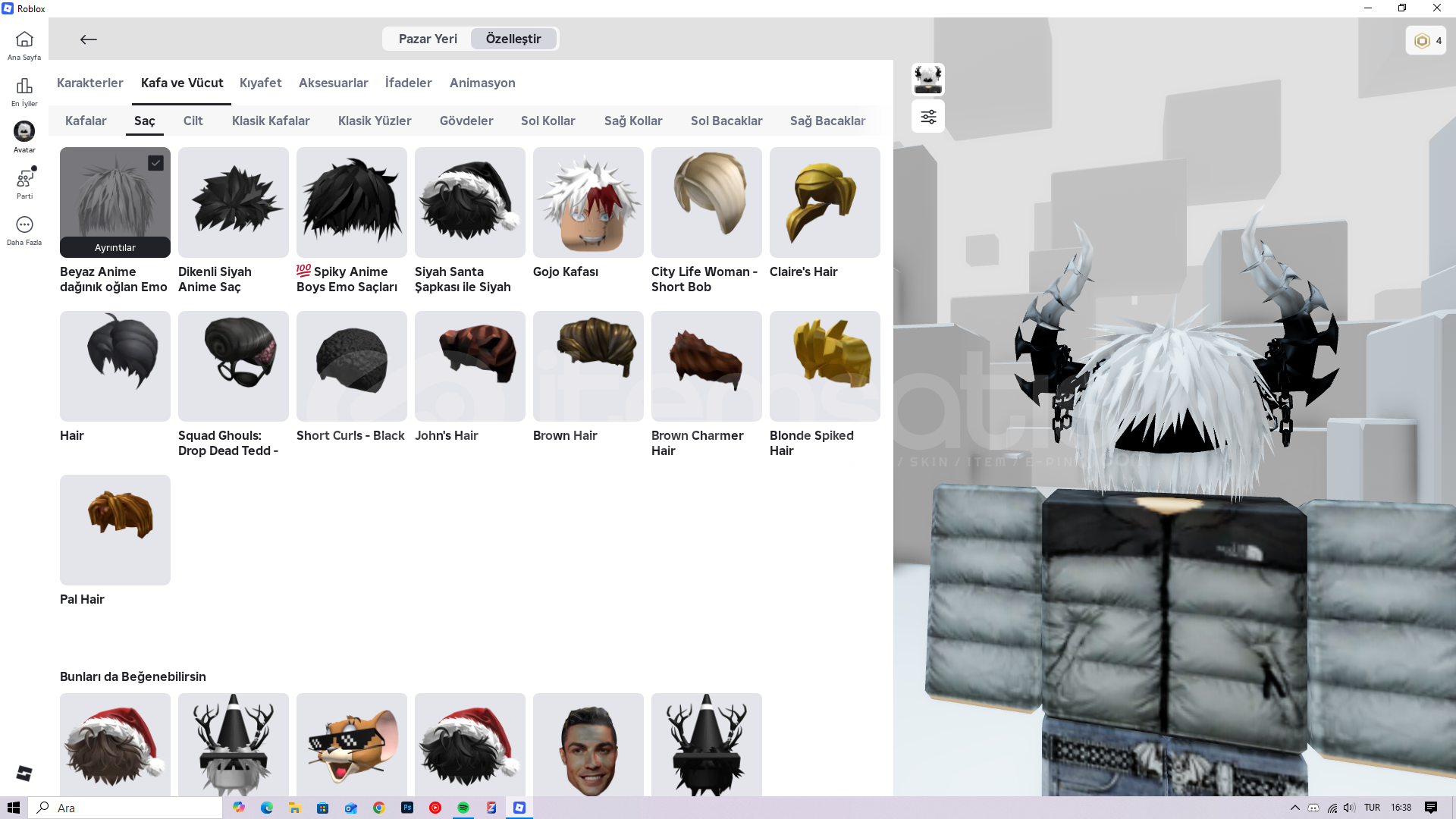Click Ayrıntılar on equipped hair
This screenshot has height=819, width=1456.
(x=115, y=248)
